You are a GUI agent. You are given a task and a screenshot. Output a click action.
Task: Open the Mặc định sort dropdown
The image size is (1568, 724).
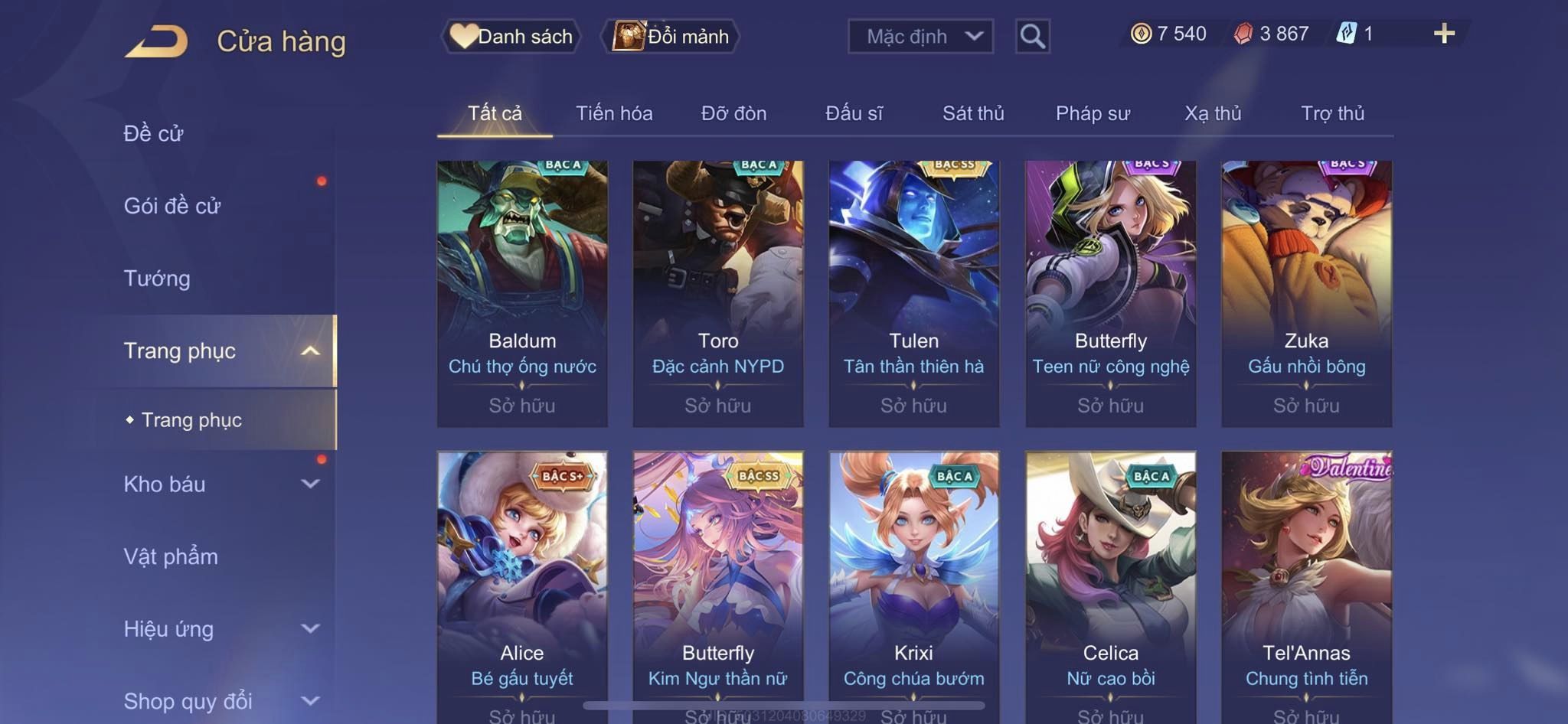[x=920, y=36]
